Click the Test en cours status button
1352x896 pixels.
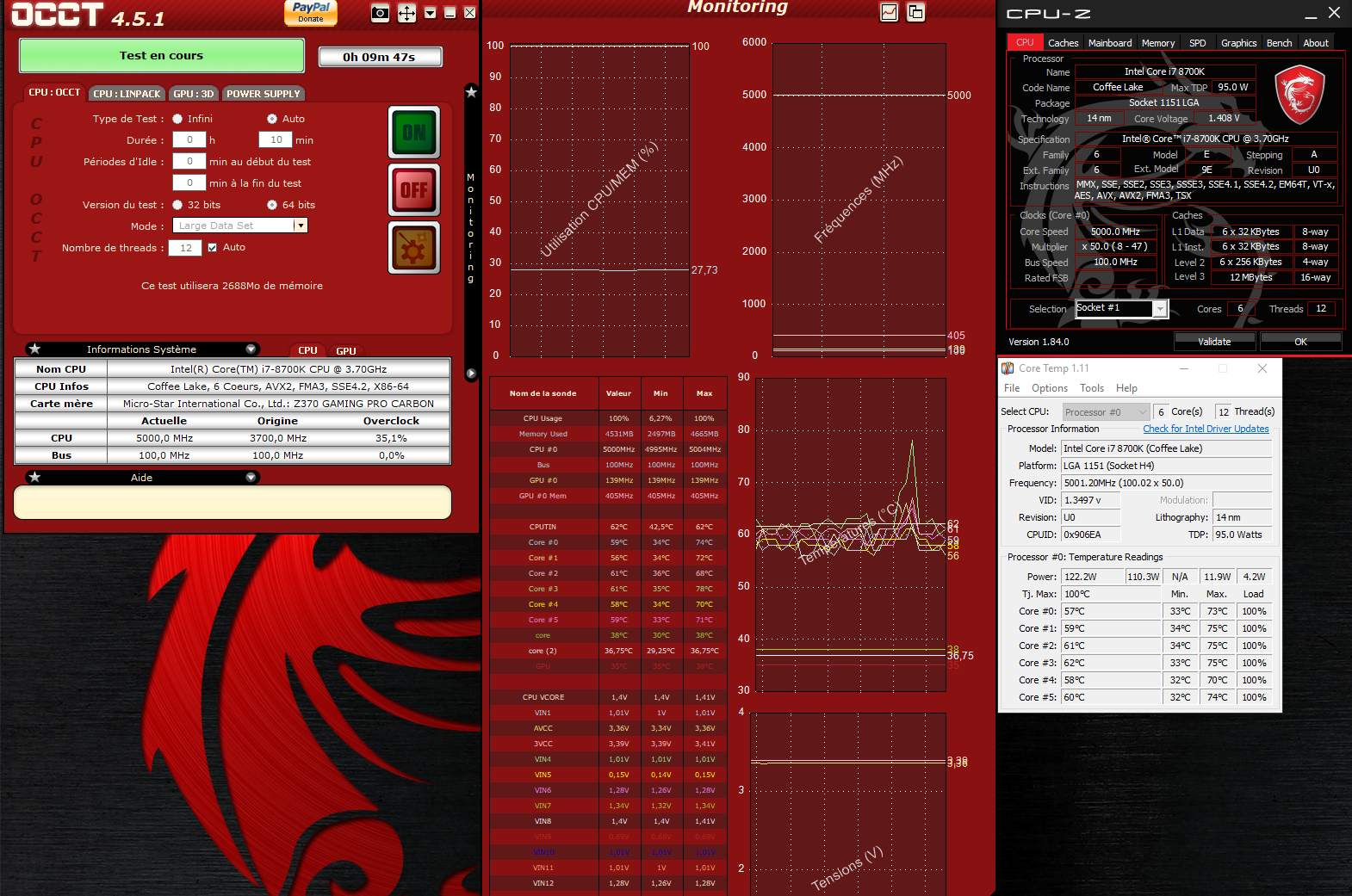[162, 56]
